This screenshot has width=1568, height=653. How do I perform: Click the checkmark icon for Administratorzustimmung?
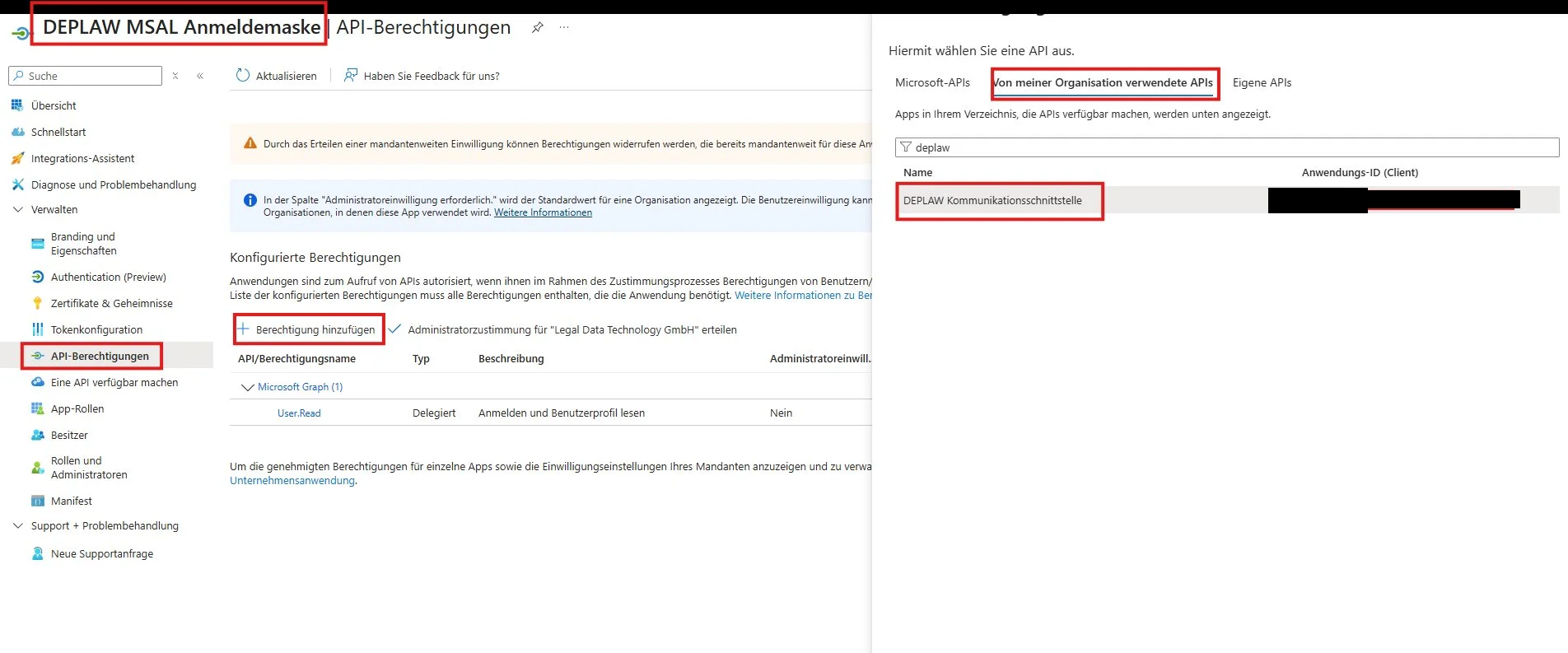pyautogui.click(x=394, y=329)
